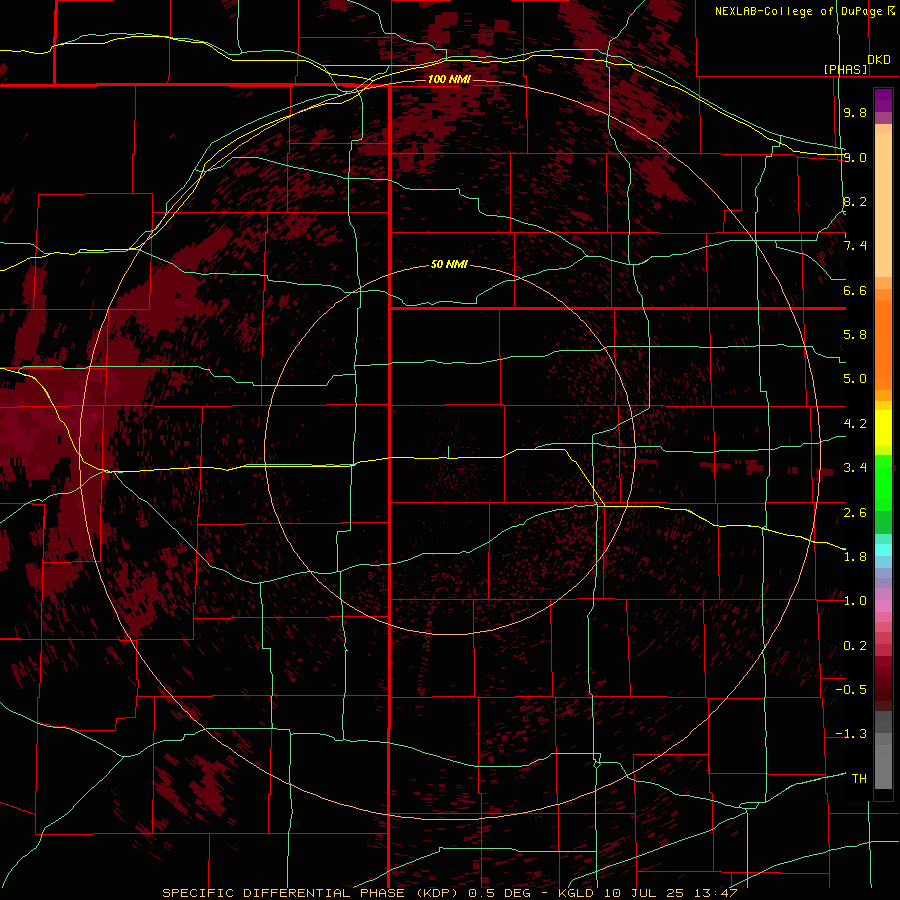Pick the purple segment at the color bar top
900x900 pixels.
pos(883,100)
